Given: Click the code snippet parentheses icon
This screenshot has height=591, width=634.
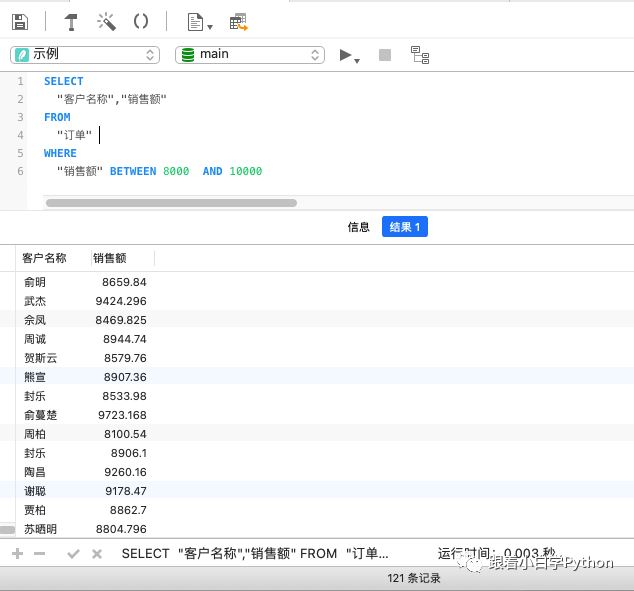Looking at the screenshot, I should click(141, 22).
